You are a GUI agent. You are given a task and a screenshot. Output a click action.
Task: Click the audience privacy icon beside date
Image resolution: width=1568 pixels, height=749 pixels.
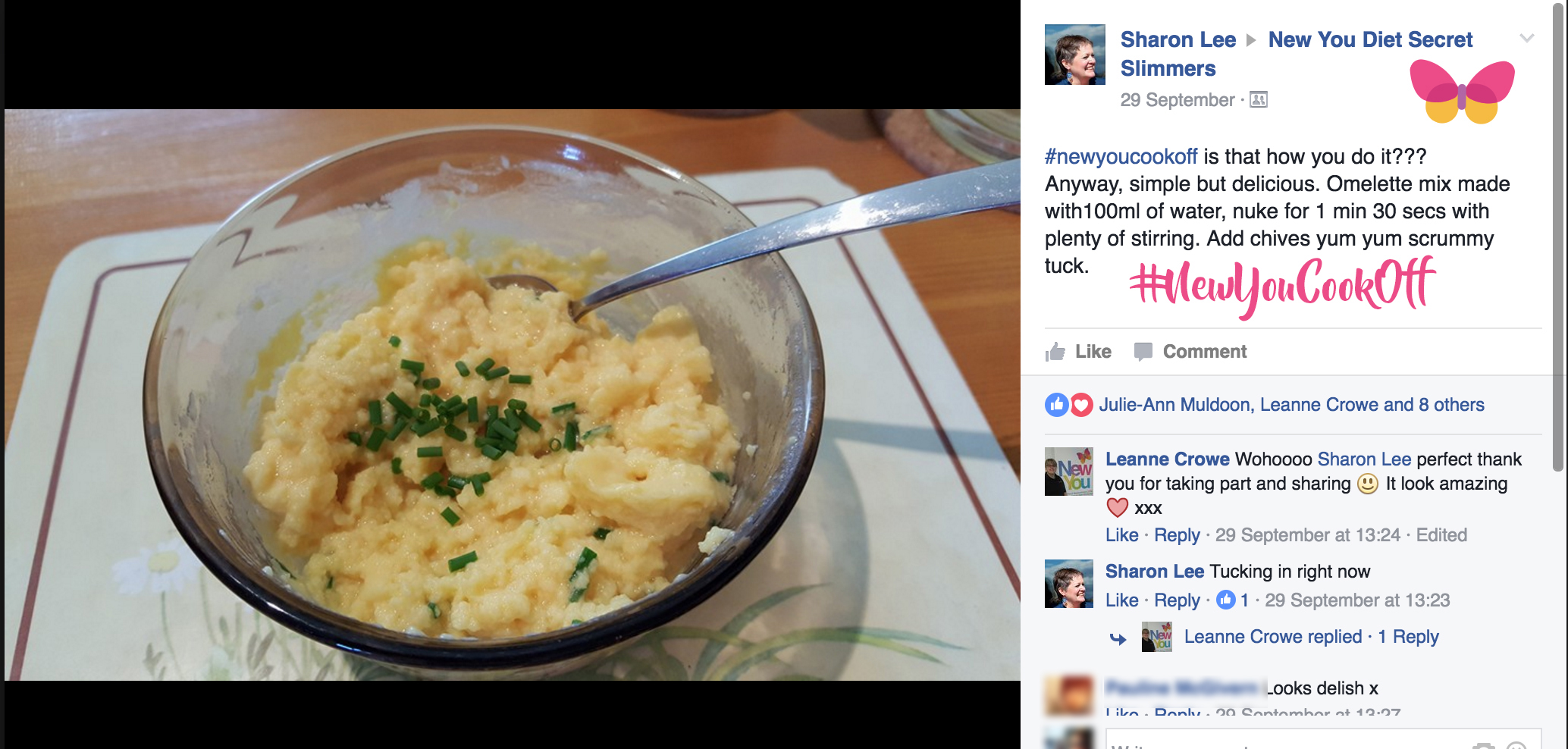(x=1259, y=99)
